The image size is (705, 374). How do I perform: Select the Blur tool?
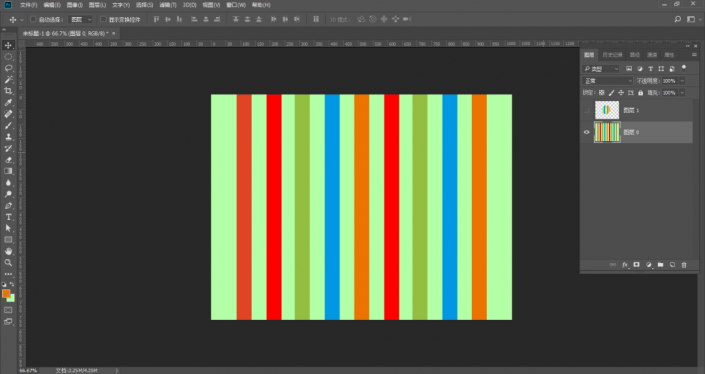8,183
